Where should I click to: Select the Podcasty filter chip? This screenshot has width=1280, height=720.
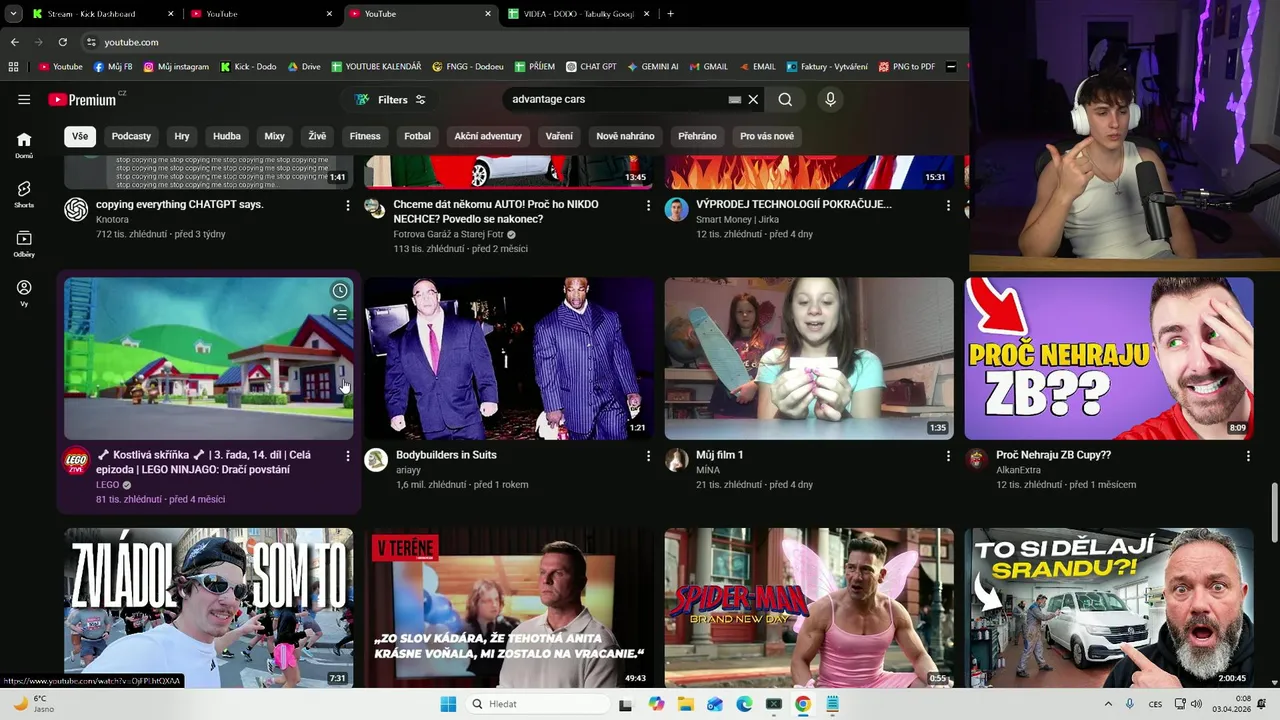pyautogui.click(x=131, y=136)
